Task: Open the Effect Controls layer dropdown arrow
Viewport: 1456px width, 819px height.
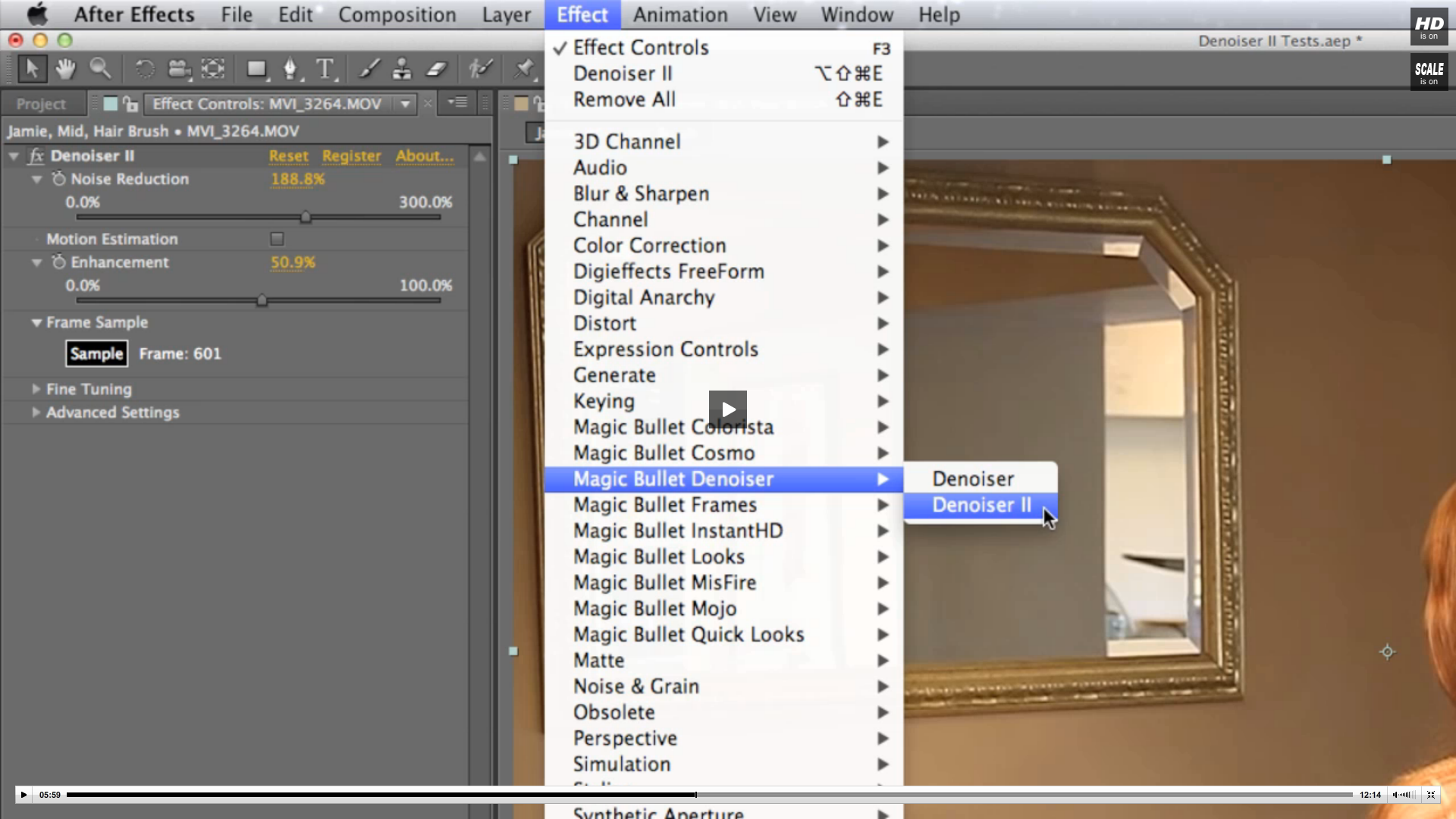Action: point(406,103)
